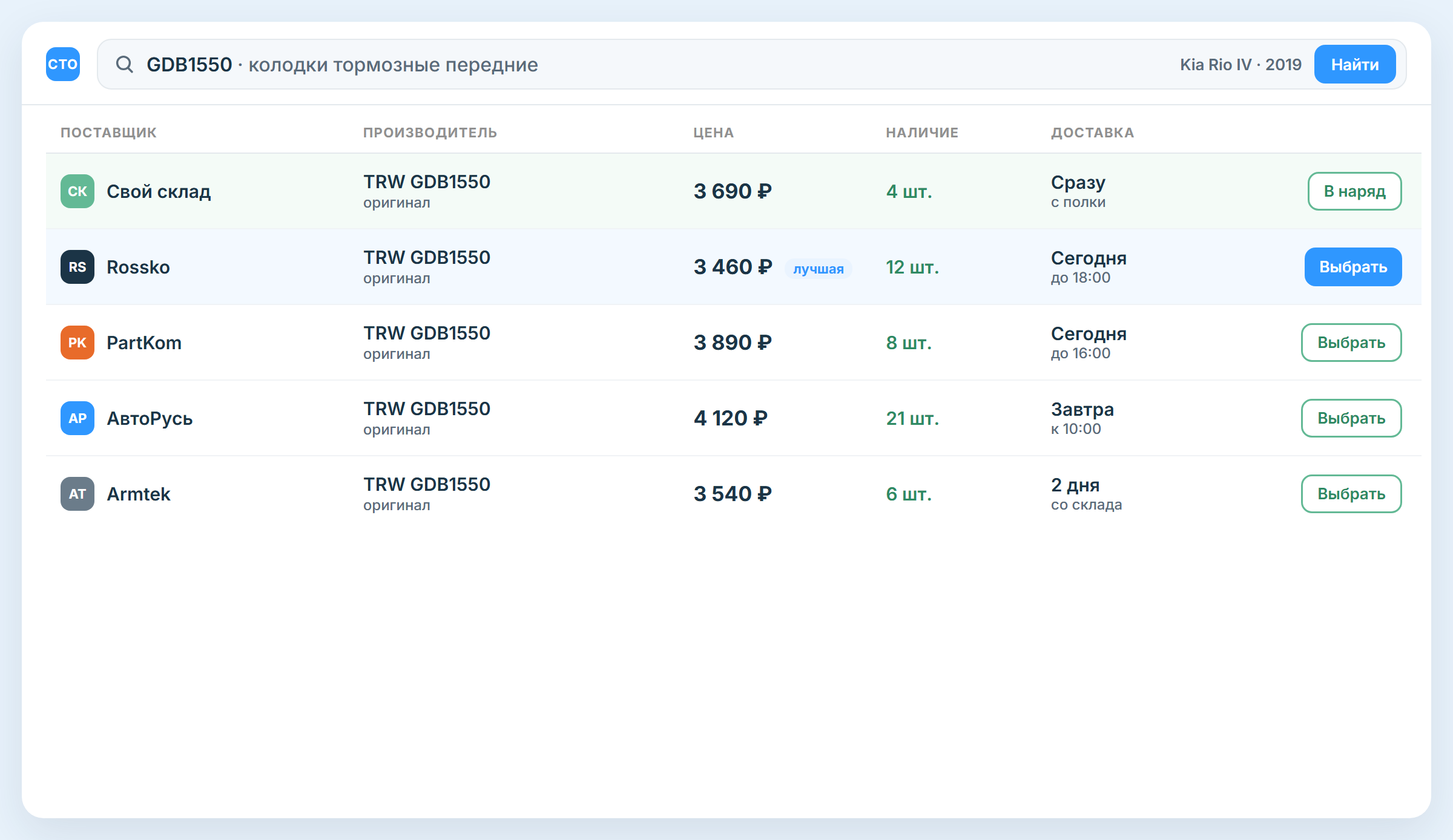Click the 4 120 ₽ price
This screenshot has height=840, width=1453.
pyautogui.click(x=731, y=418)
